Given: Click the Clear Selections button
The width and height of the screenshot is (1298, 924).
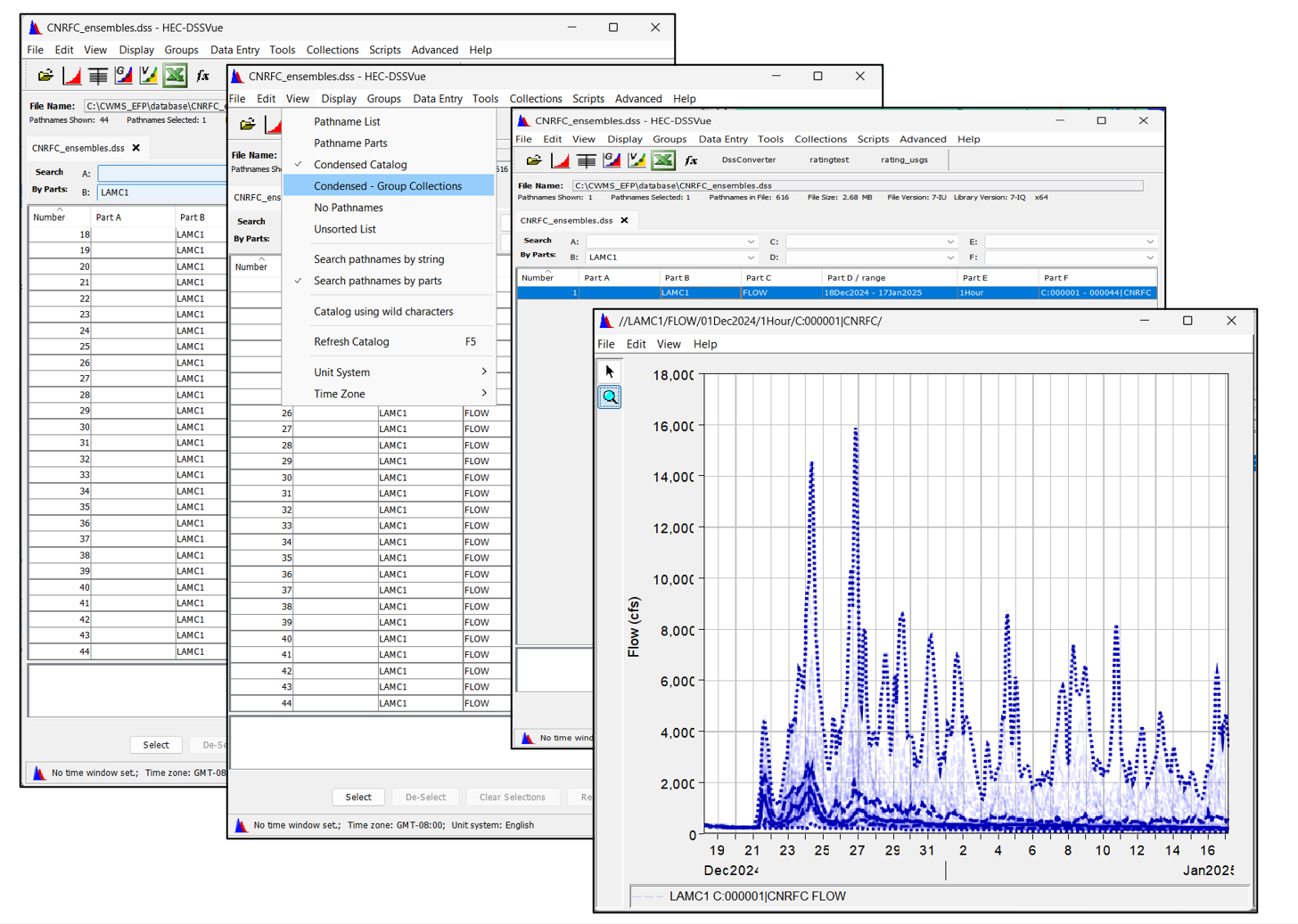Looking at the screenshot, I should point(512,797).
